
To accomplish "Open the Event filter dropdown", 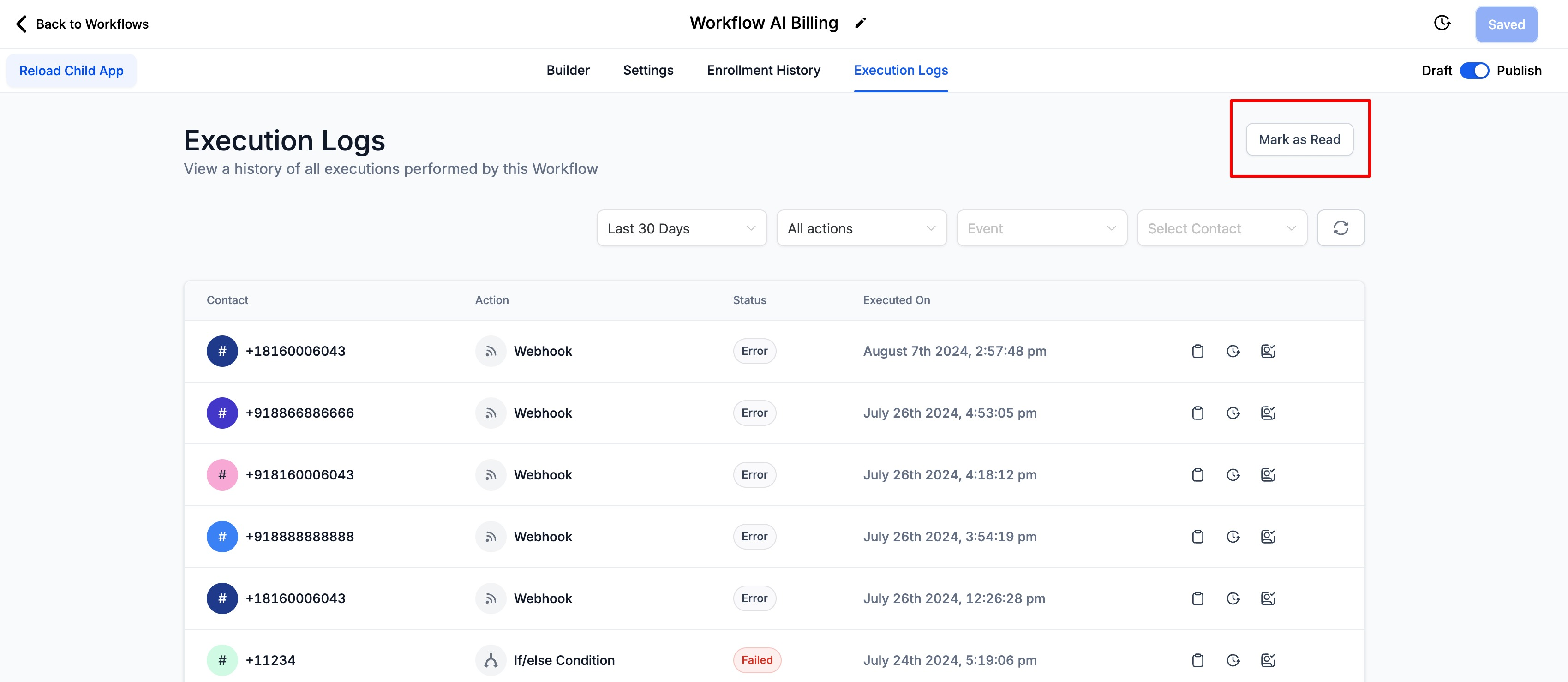I will [1041, 228].
